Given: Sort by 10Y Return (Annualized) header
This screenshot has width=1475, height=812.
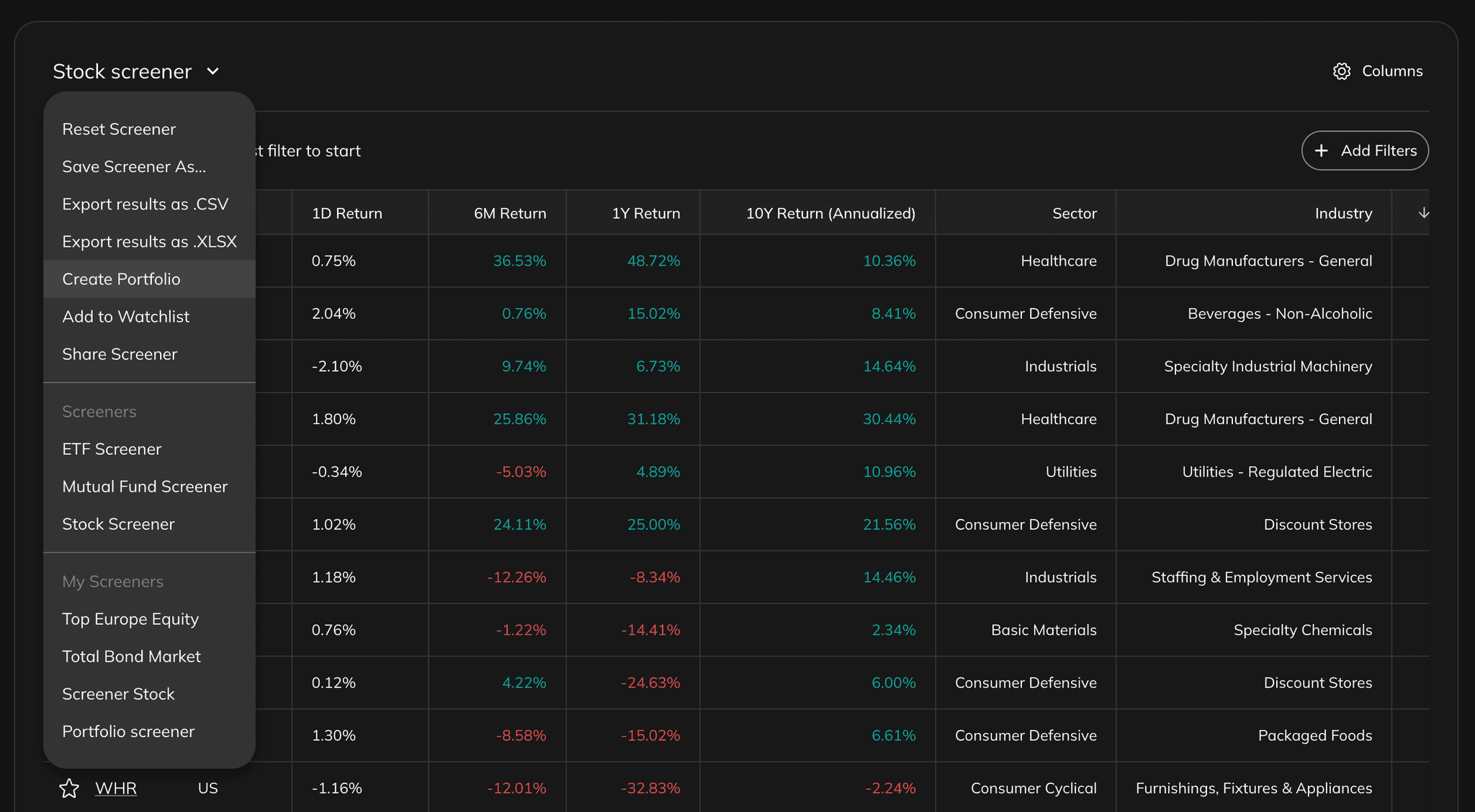Looking at the screenshot, I should tap(830, 213).
